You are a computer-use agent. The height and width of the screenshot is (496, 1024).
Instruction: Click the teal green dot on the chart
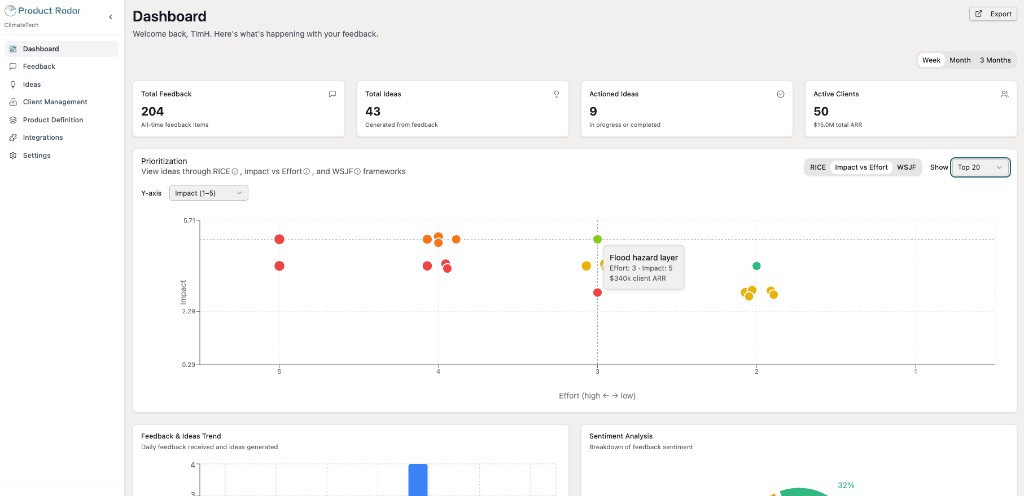tap(756, 265)
